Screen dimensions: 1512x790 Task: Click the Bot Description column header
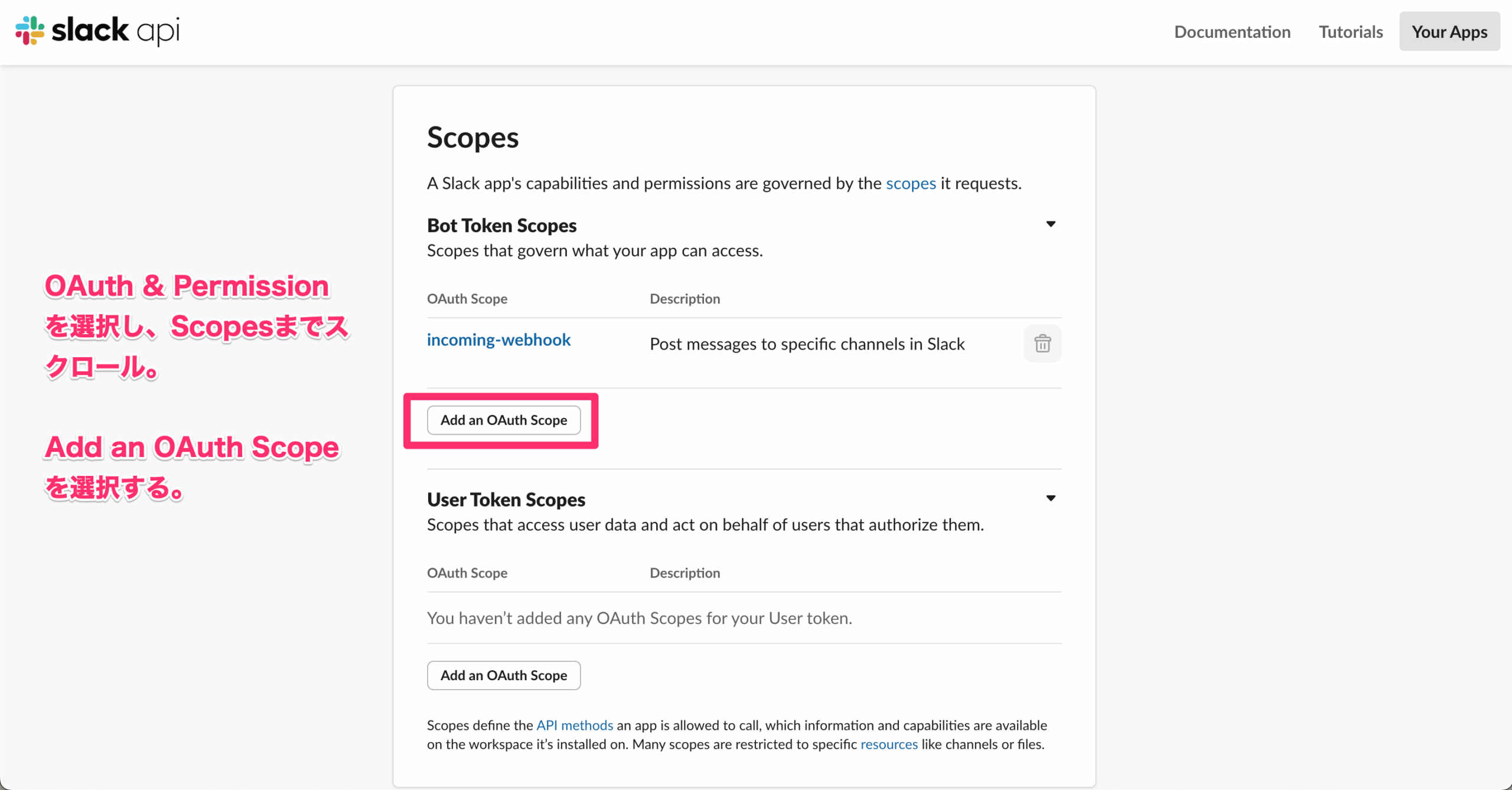pyautogui.click(x=685, y=299)
